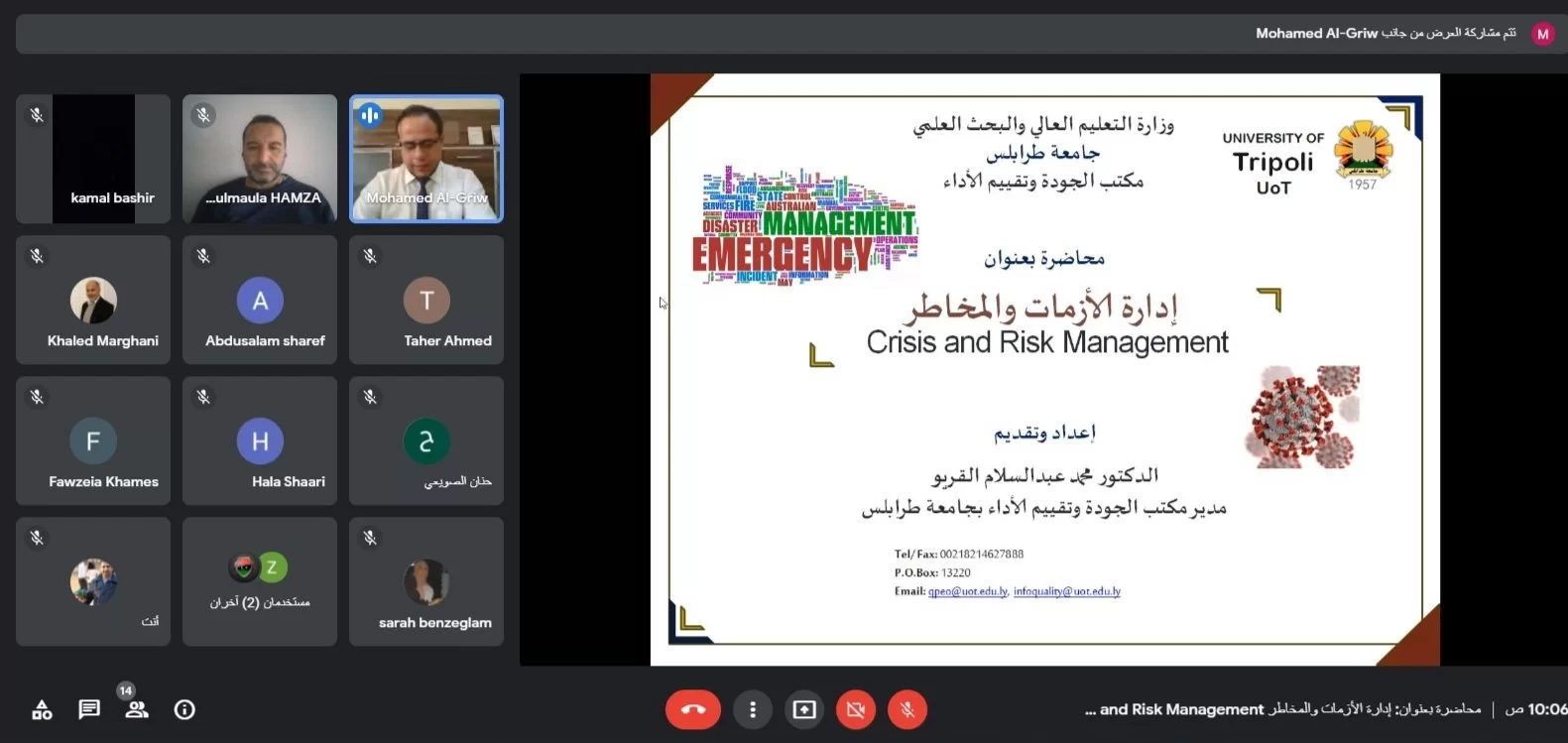Click the infoquality@uot.edu.ly email link
The image size is (1568, 743).
click(1067, 591)
